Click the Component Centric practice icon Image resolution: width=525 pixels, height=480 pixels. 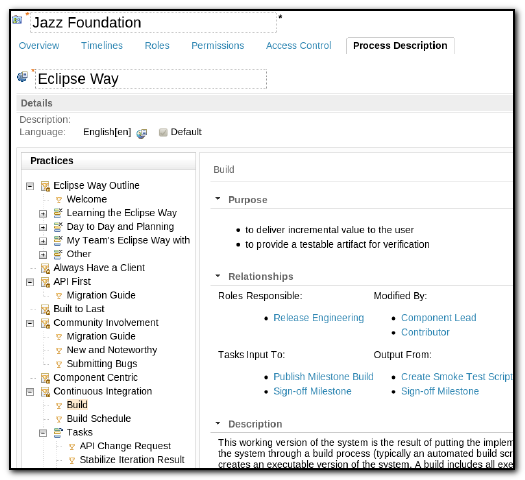tap(45, 378)
